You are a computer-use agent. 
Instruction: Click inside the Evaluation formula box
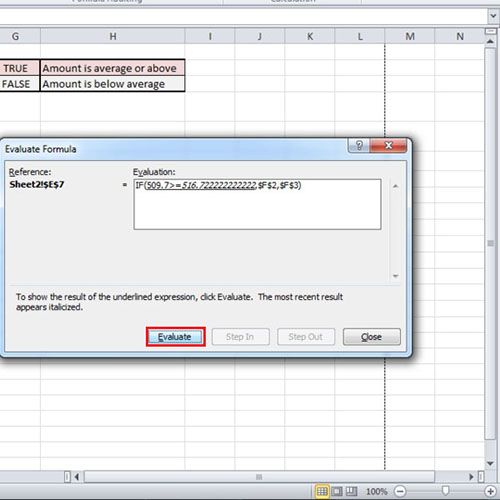[x=257, y=204]
